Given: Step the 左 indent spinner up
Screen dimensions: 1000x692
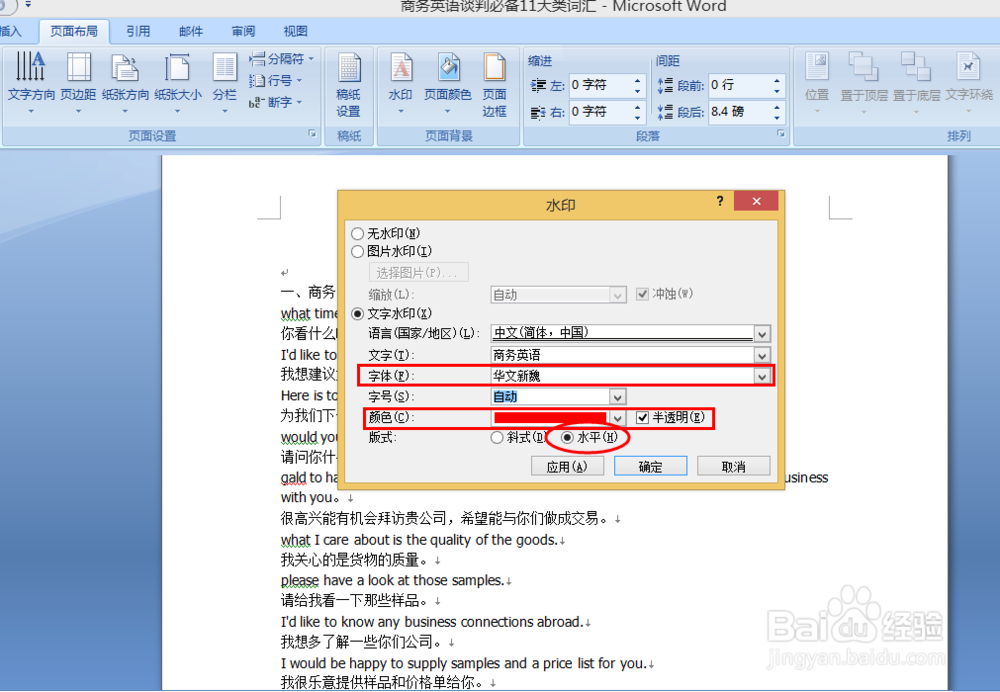Looking at the screenshot, I should pyautogui.click(x=637, y=80).
